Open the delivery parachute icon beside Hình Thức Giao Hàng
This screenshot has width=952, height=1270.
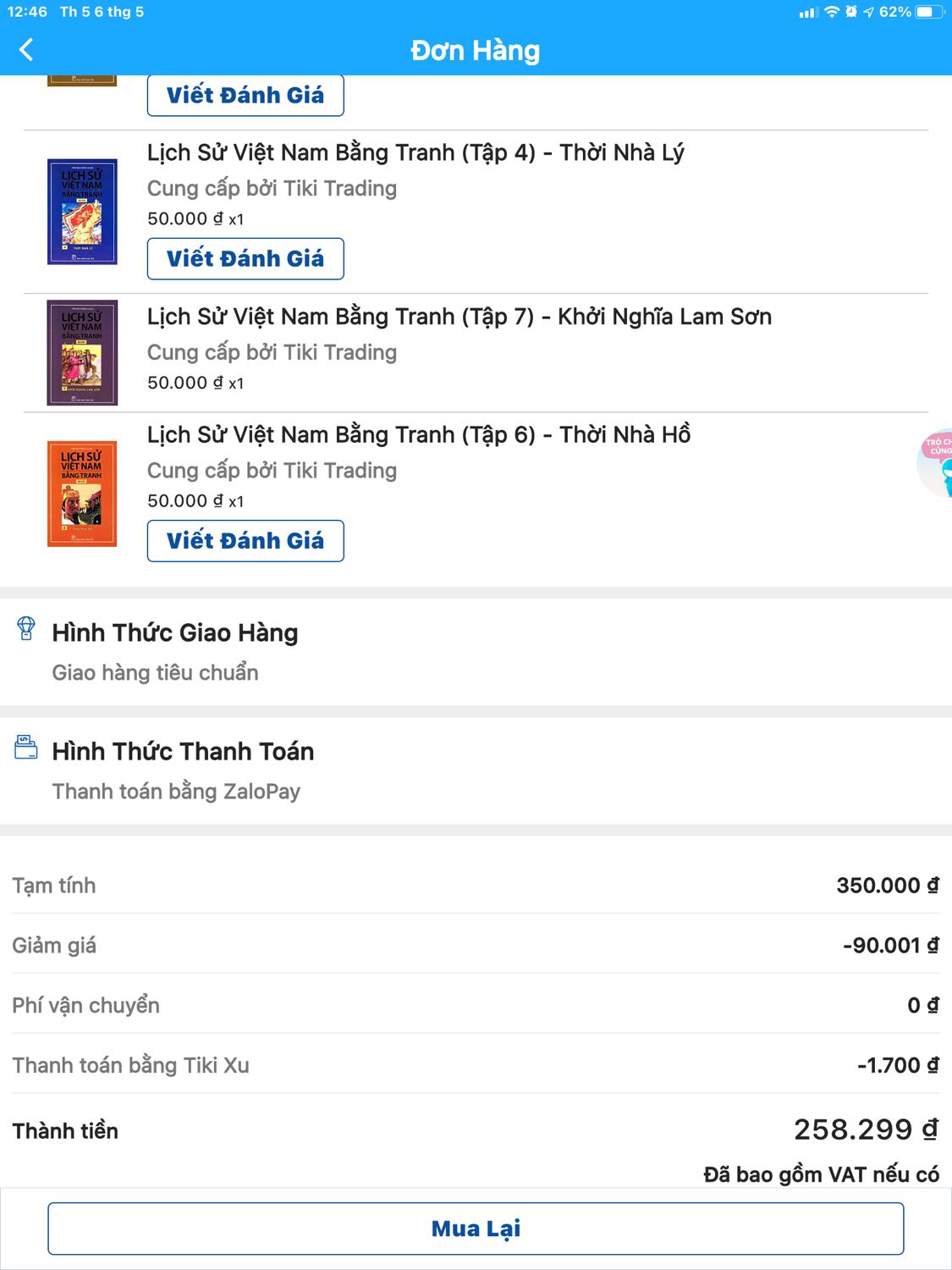(x=28, y=630)
